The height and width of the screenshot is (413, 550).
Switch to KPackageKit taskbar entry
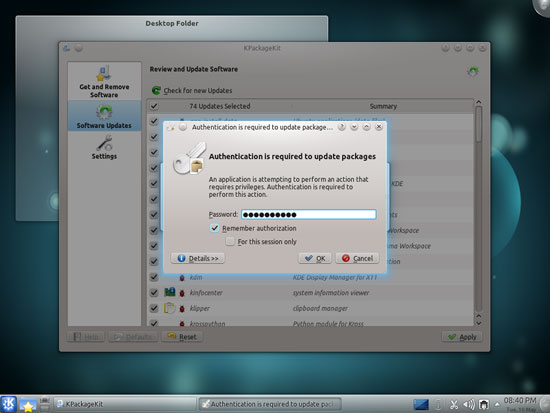[125, 404]
